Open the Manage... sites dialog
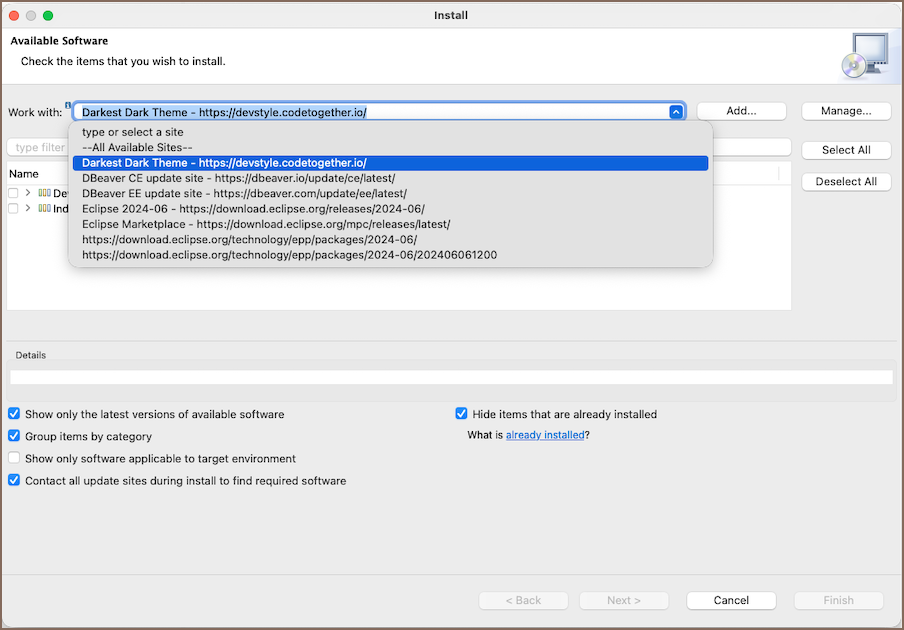Screen dimensions: 904x630 (846, 111)
